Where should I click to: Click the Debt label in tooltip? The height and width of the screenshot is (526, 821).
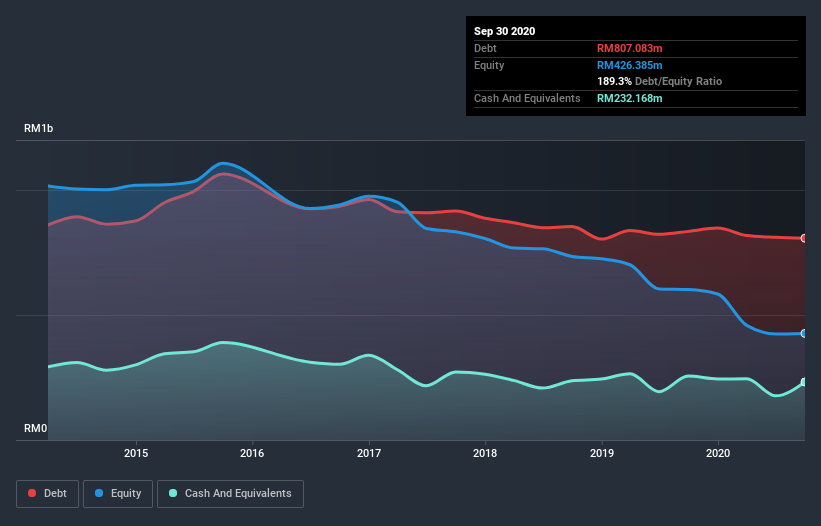tap(485, 48)
